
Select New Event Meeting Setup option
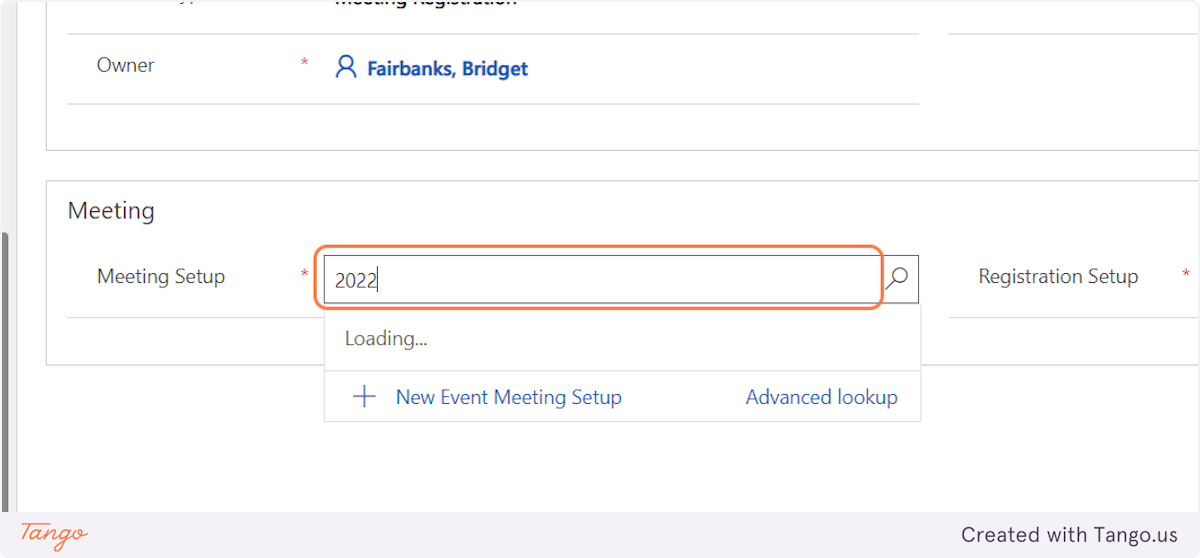508,397
